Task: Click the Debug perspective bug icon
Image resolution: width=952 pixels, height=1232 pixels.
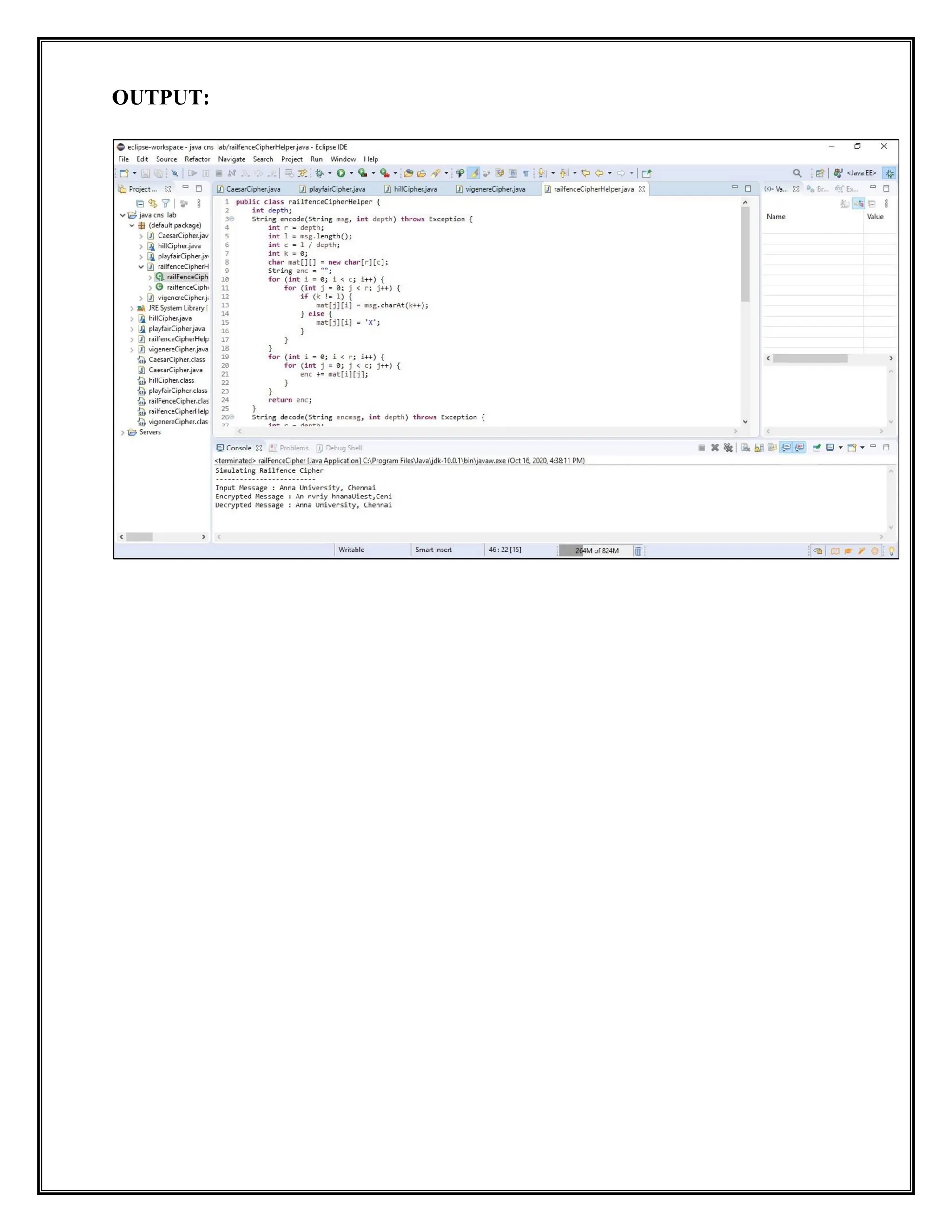Action: 890,173
